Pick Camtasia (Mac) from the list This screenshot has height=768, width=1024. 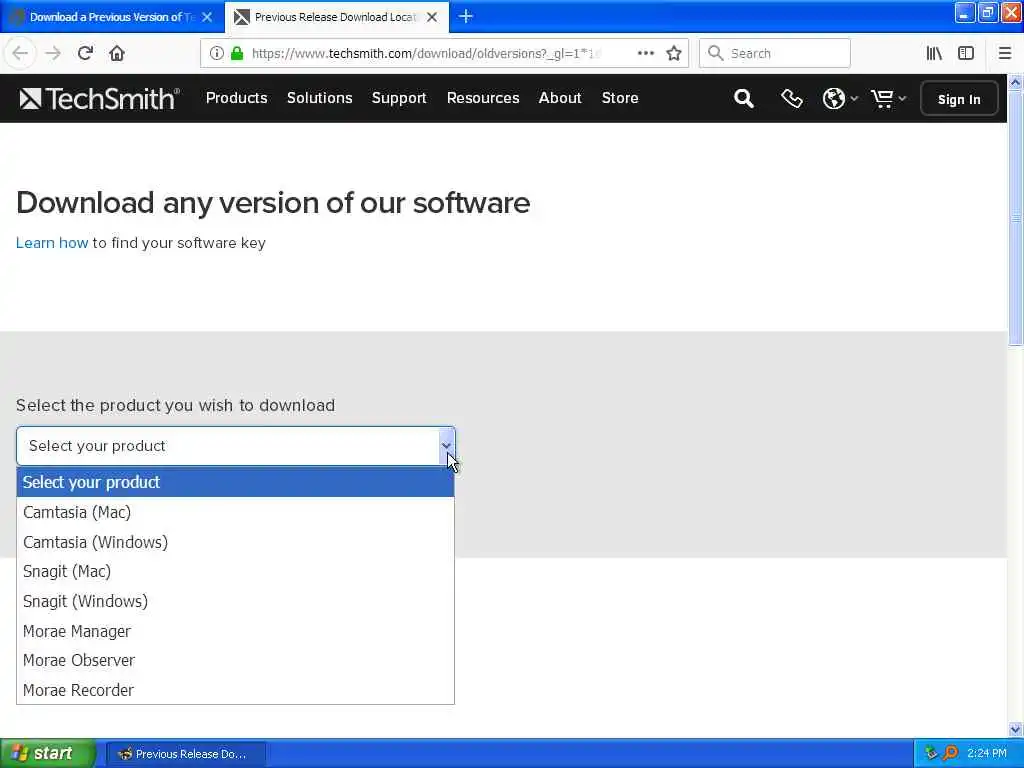(x=235, y=512)
